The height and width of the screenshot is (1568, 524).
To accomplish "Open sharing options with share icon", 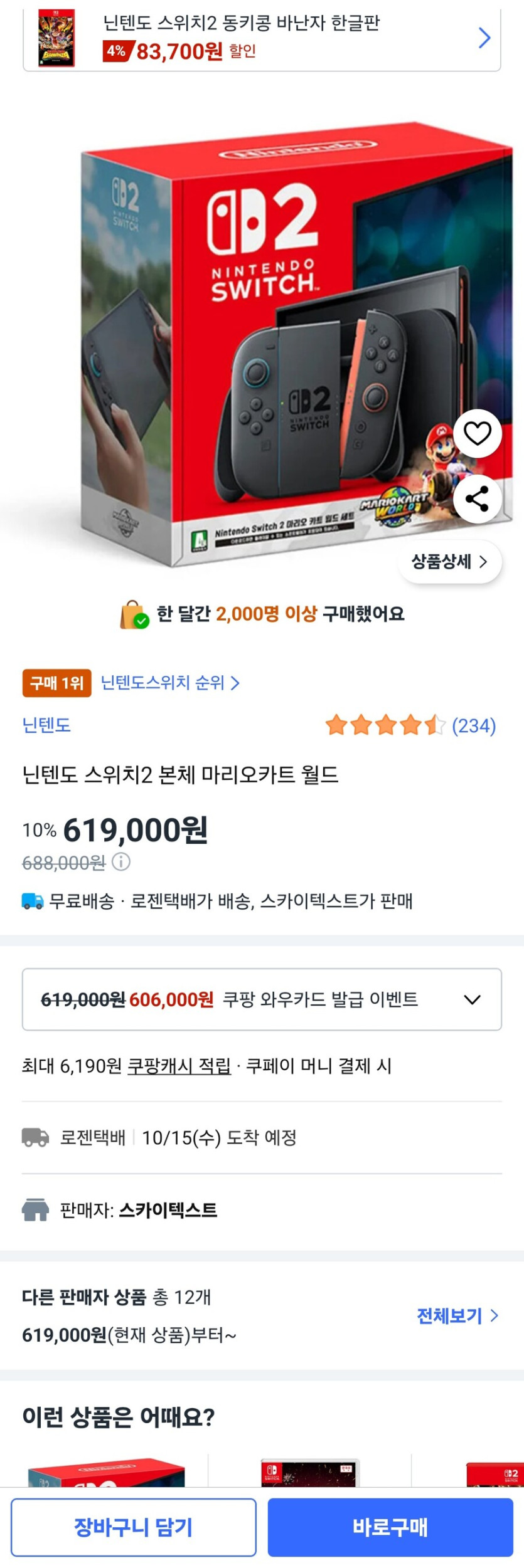I will (x=477, y=499).
